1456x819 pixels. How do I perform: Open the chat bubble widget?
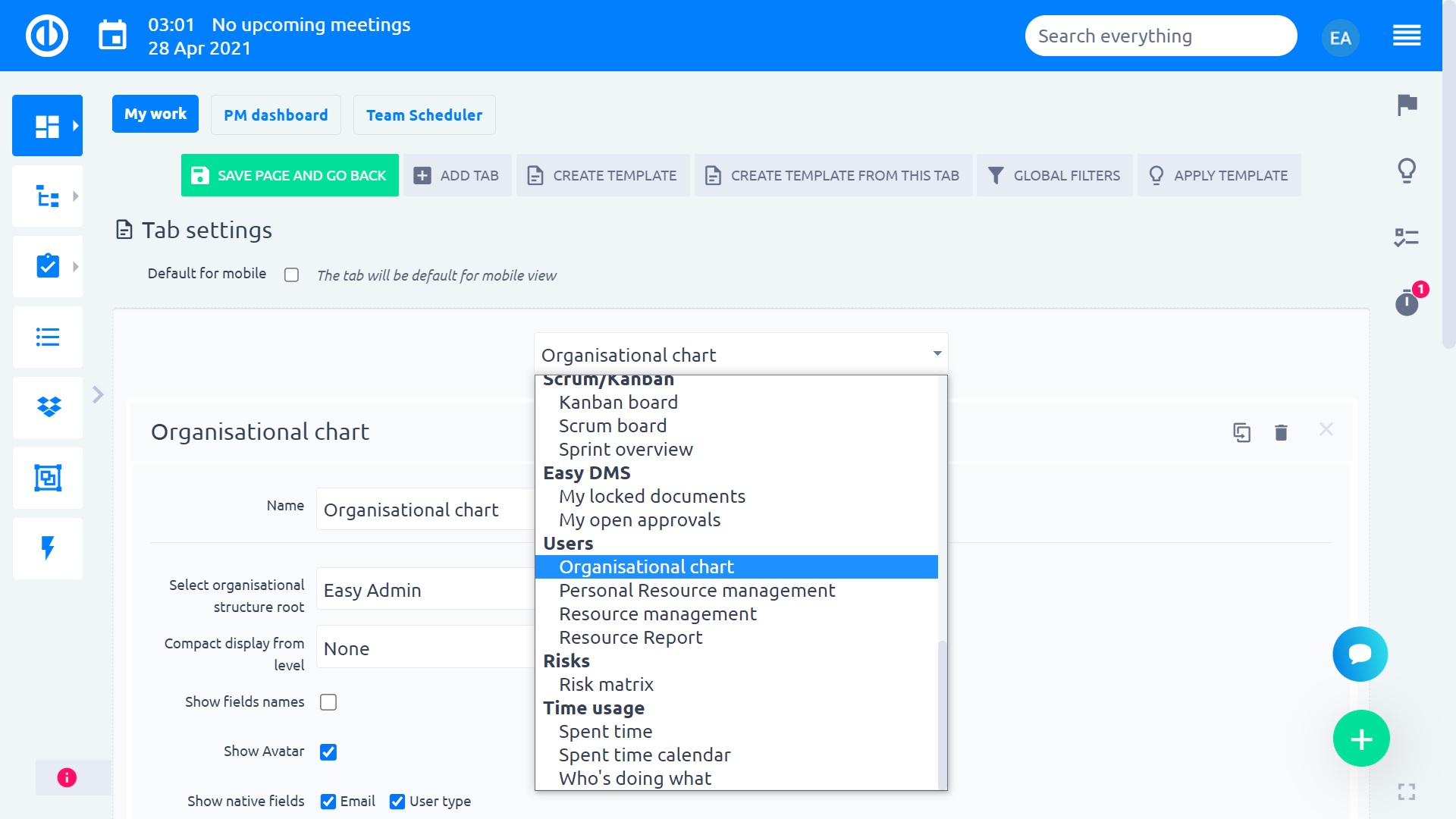[x=1360, y=654]
